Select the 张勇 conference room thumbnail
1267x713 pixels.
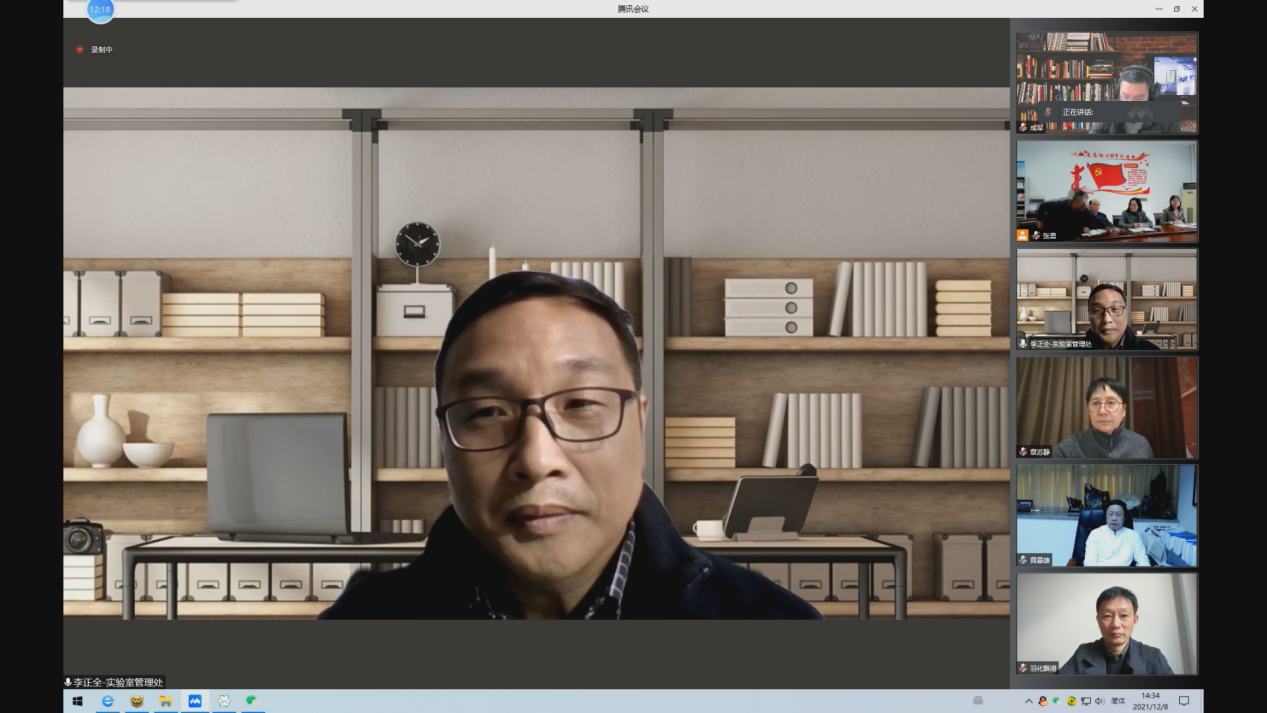(1107, 191)
